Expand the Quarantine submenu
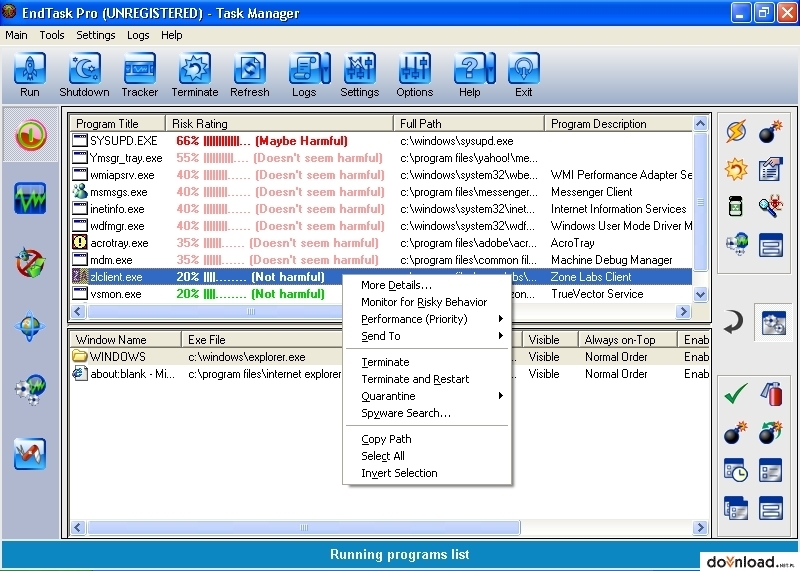The width and height of the screenshot is (800, 571). [x=428, y=396]
